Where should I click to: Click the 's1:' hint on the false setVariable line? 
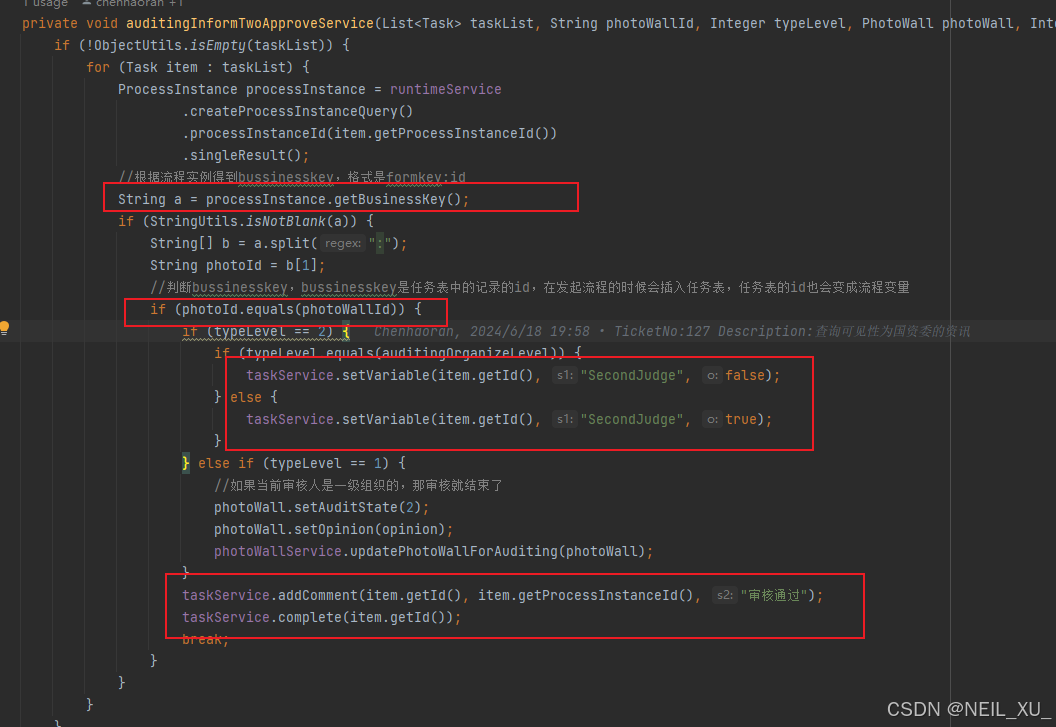564,375
